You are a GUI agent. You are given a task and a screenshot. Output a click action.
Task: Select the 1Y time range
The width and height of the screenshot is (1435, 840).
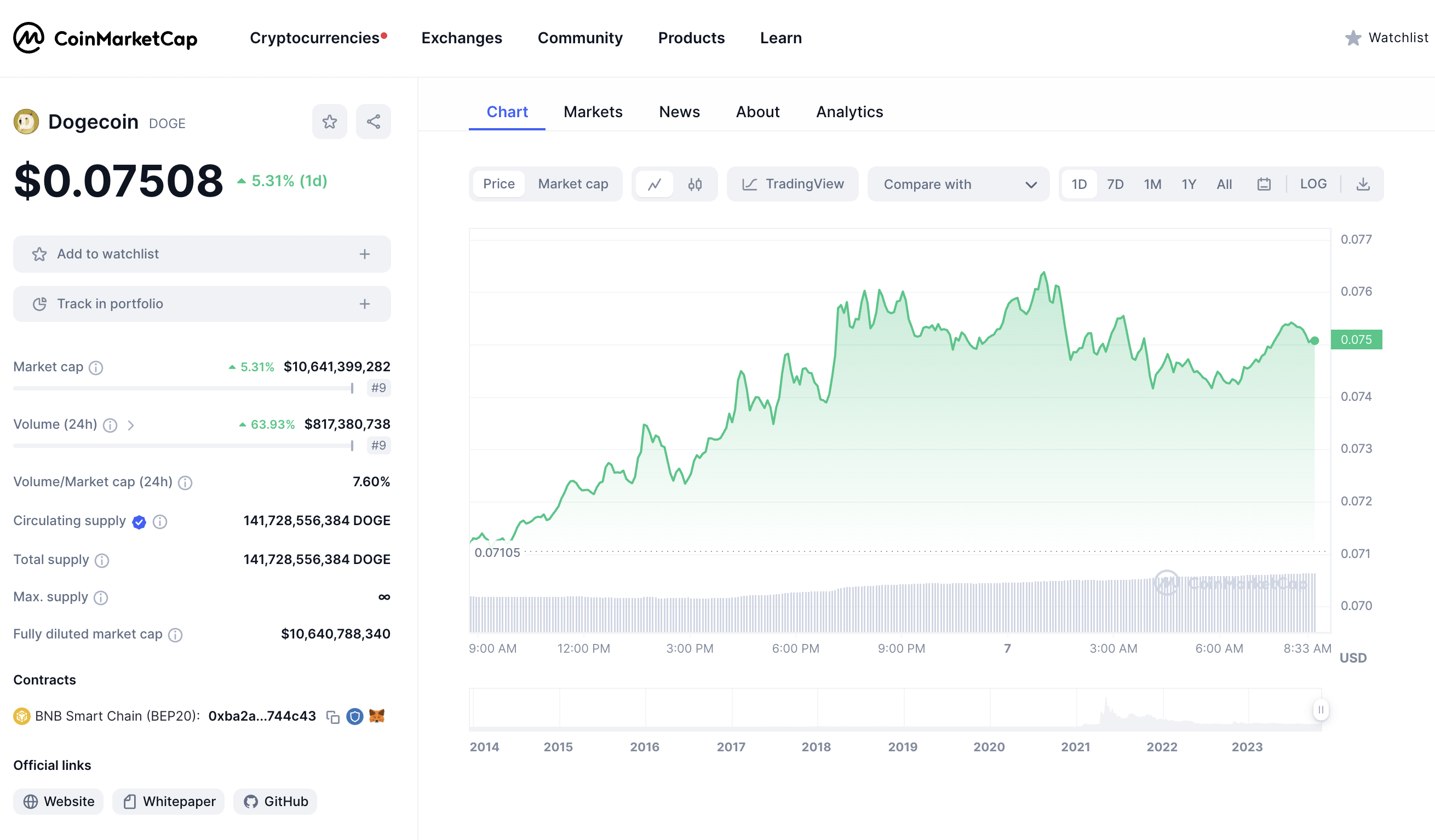[1189, 183]
